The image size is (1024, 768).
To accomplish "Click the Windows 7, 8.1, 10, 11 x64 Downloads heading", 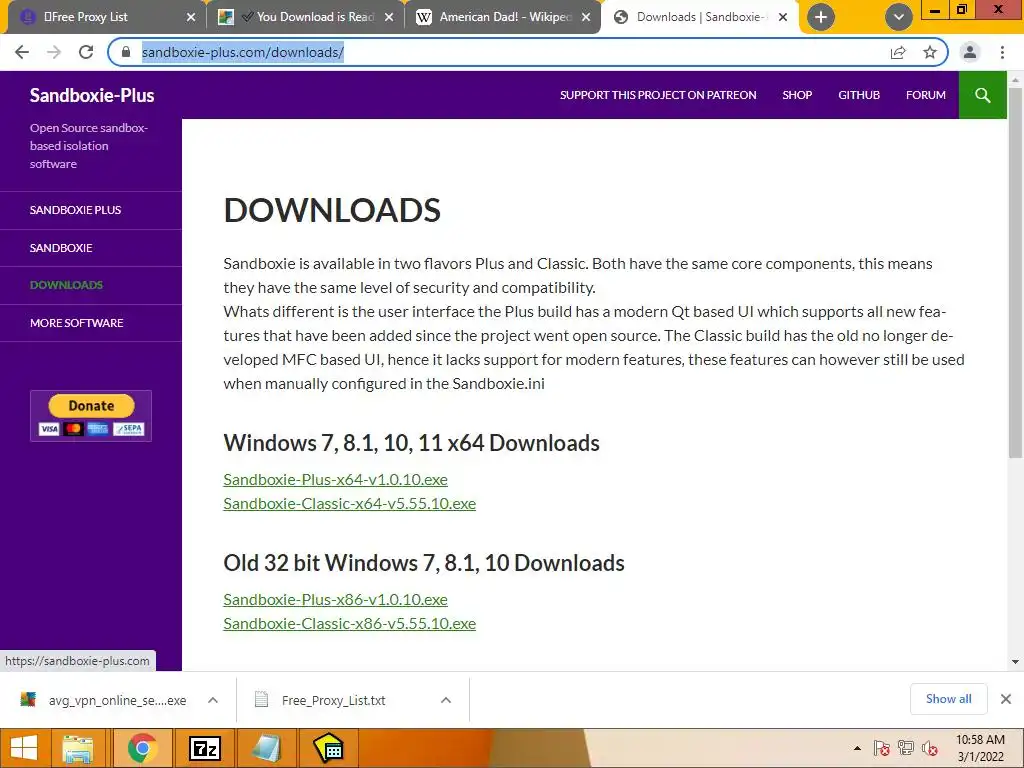I will click(x=411, y=443).
